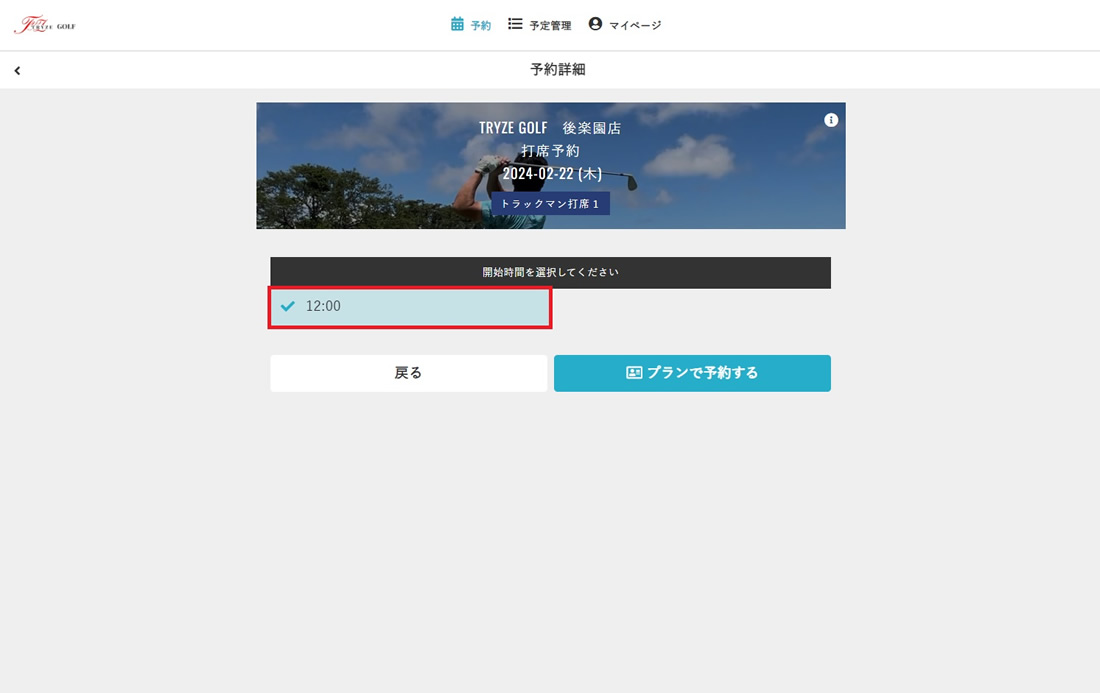Screen dimensions: 1100x693
Task: Click the トラックマン打席 1 label
Action: (x=550, y=203)
